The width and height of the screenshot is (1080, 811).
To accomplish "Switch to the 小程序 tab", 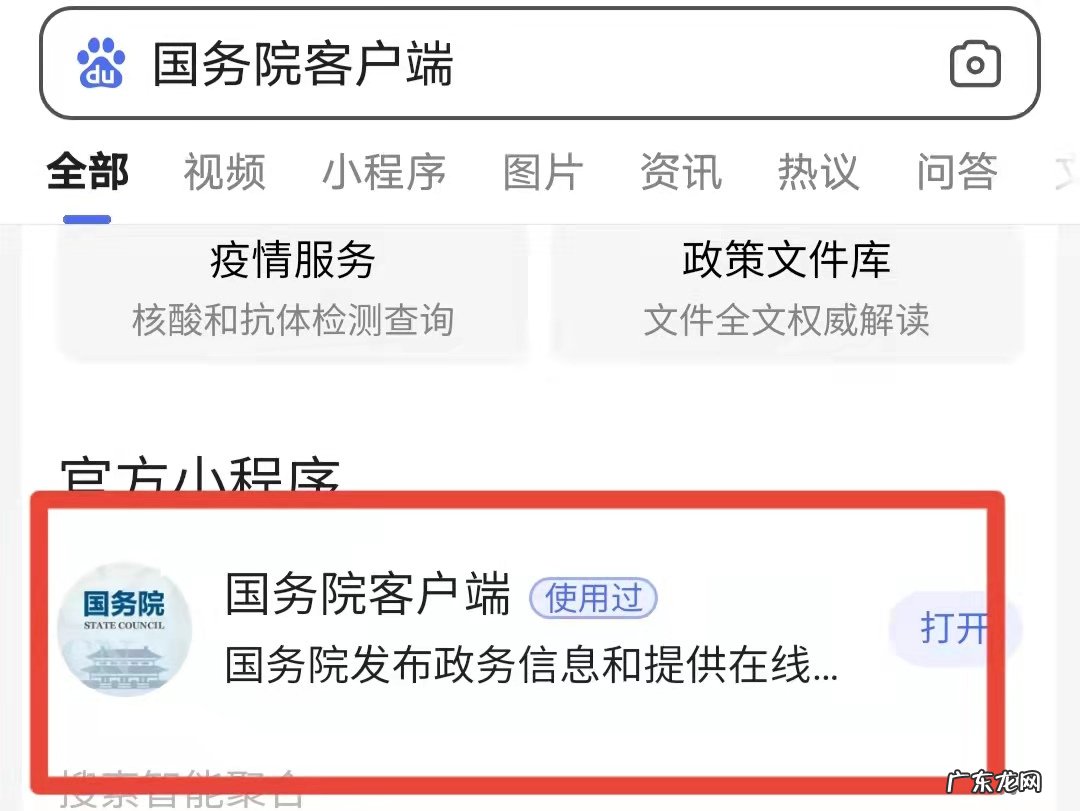I will 384,172.
